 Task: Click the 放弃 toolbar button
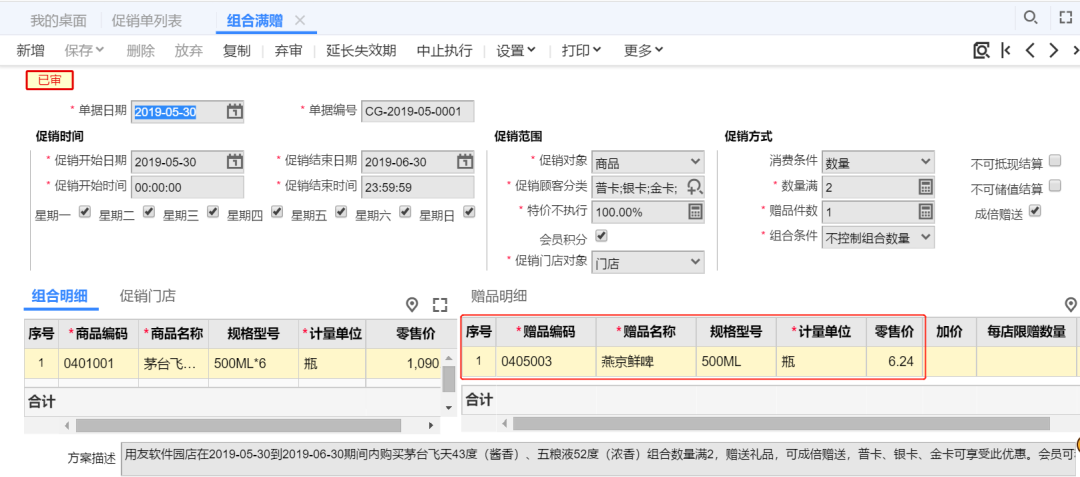click(189, 50)
